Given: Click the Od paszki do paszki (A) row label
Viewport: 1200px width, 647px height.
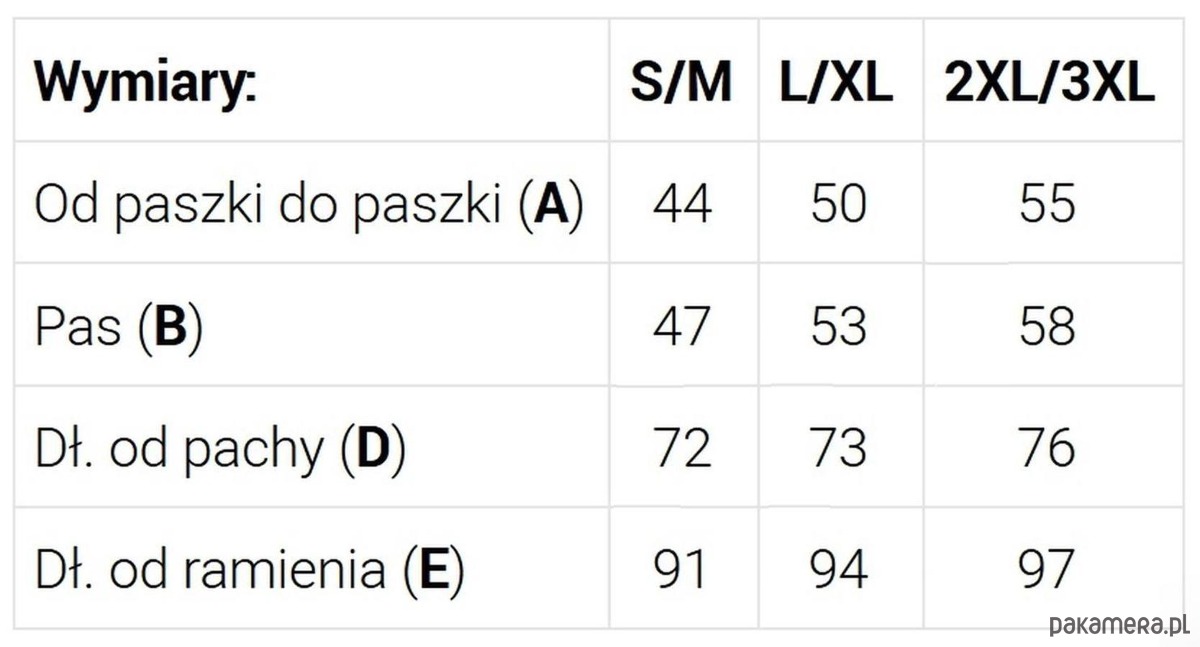Looking at the screenshot, I should point(308,205).
